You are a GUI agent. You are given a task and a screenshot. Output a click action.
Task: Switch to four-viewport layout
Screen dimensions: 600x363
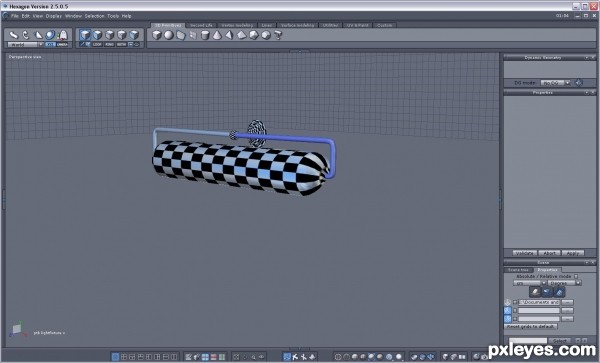[124, 357]
